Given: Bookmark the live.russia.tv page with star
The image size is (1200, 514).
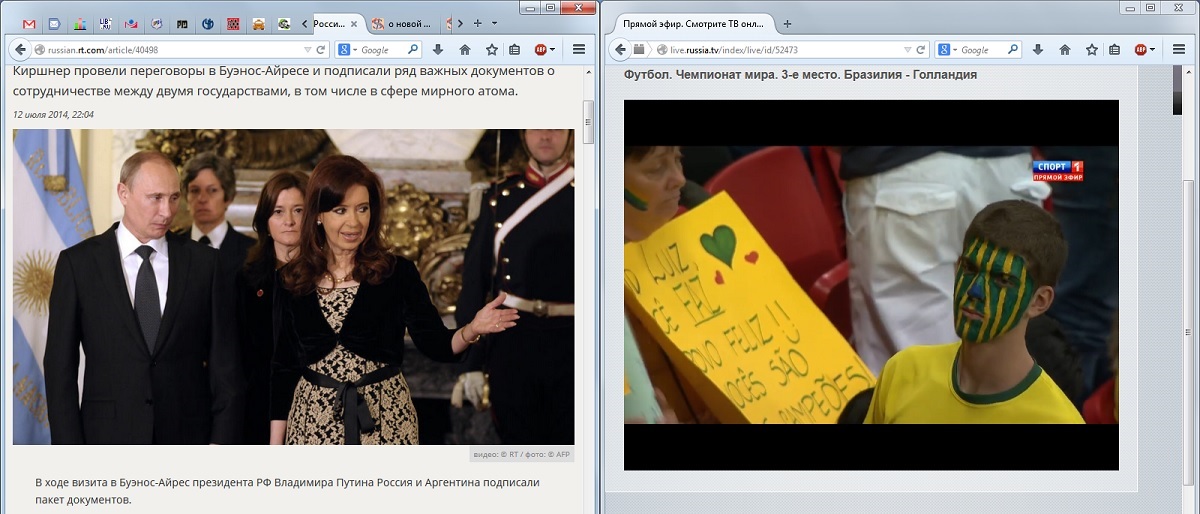Looking at the screenshot, I should click(x=1092, y=49).
